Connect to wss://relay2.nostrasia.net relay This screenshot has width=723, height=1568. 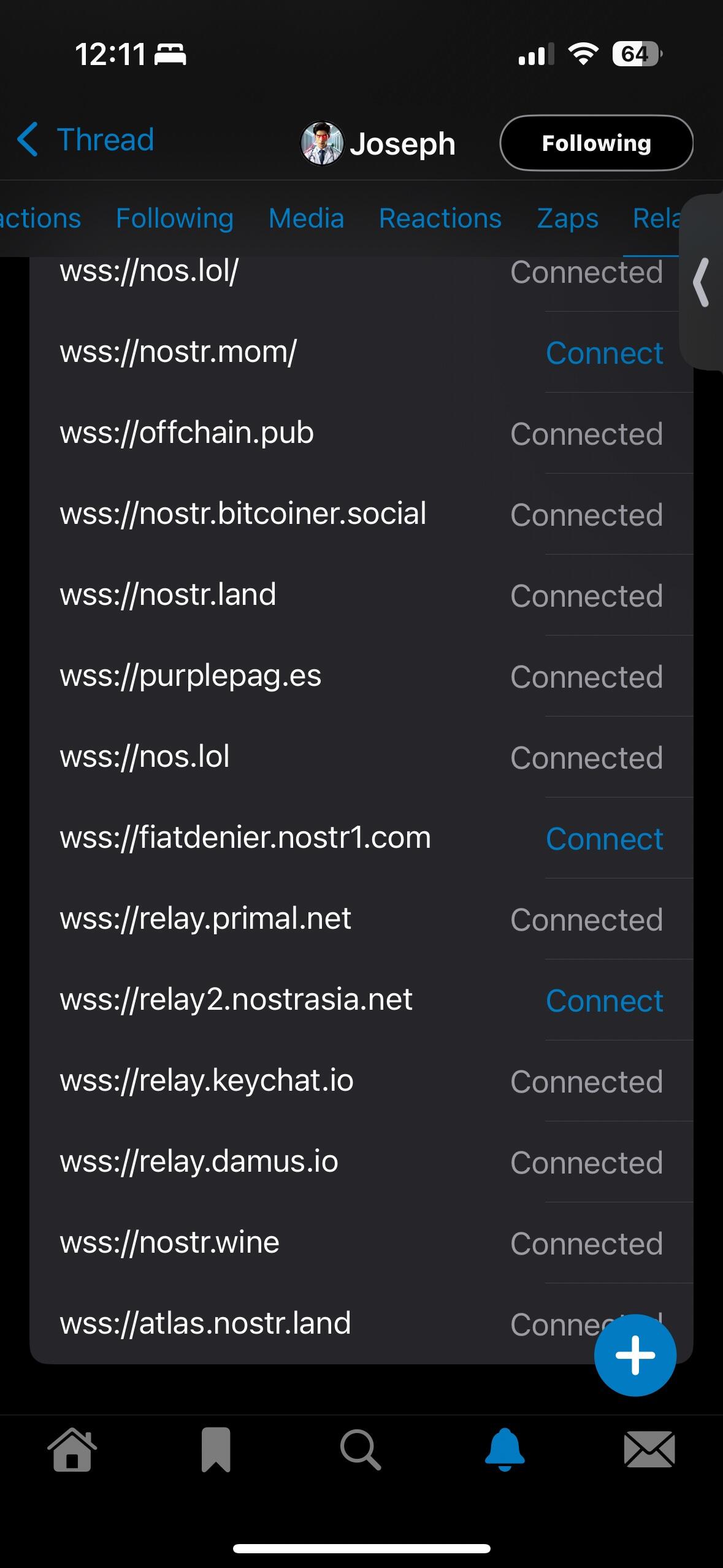pyautogui.click(x=604, y=1001)
